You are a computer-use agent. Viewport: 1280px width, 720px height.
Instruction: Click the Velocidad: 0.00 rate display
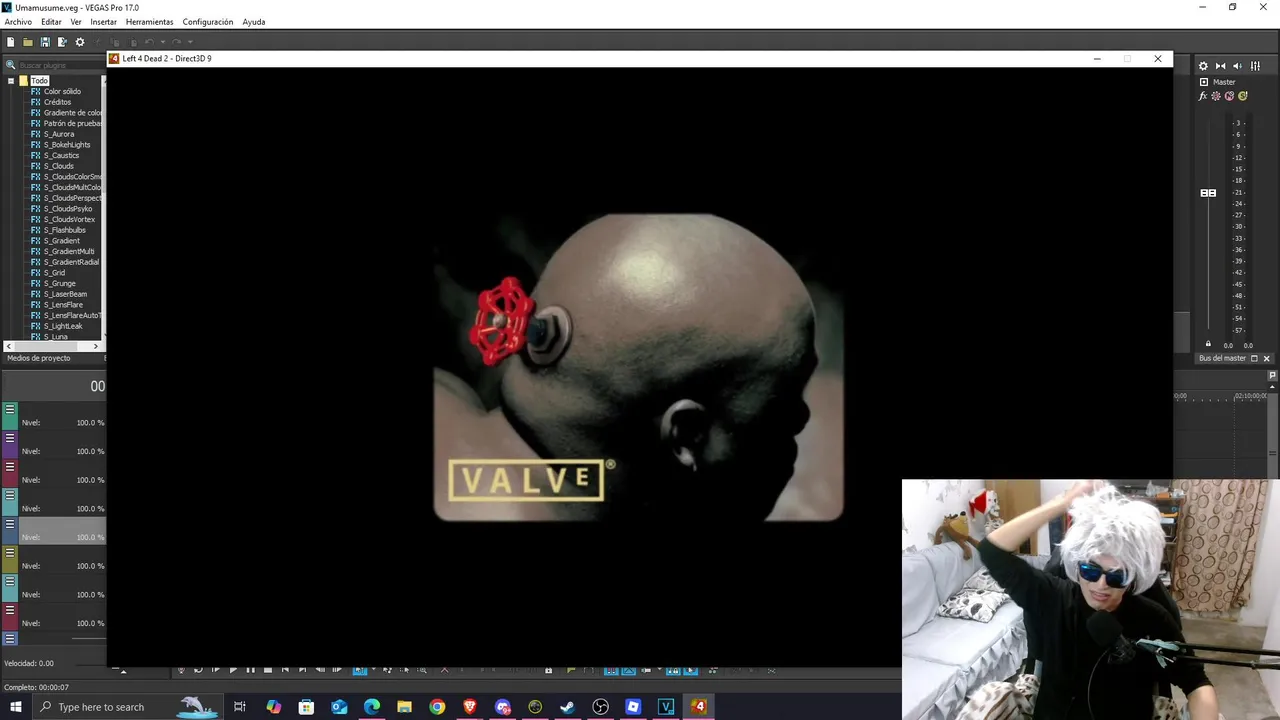(x=29, y=663)
